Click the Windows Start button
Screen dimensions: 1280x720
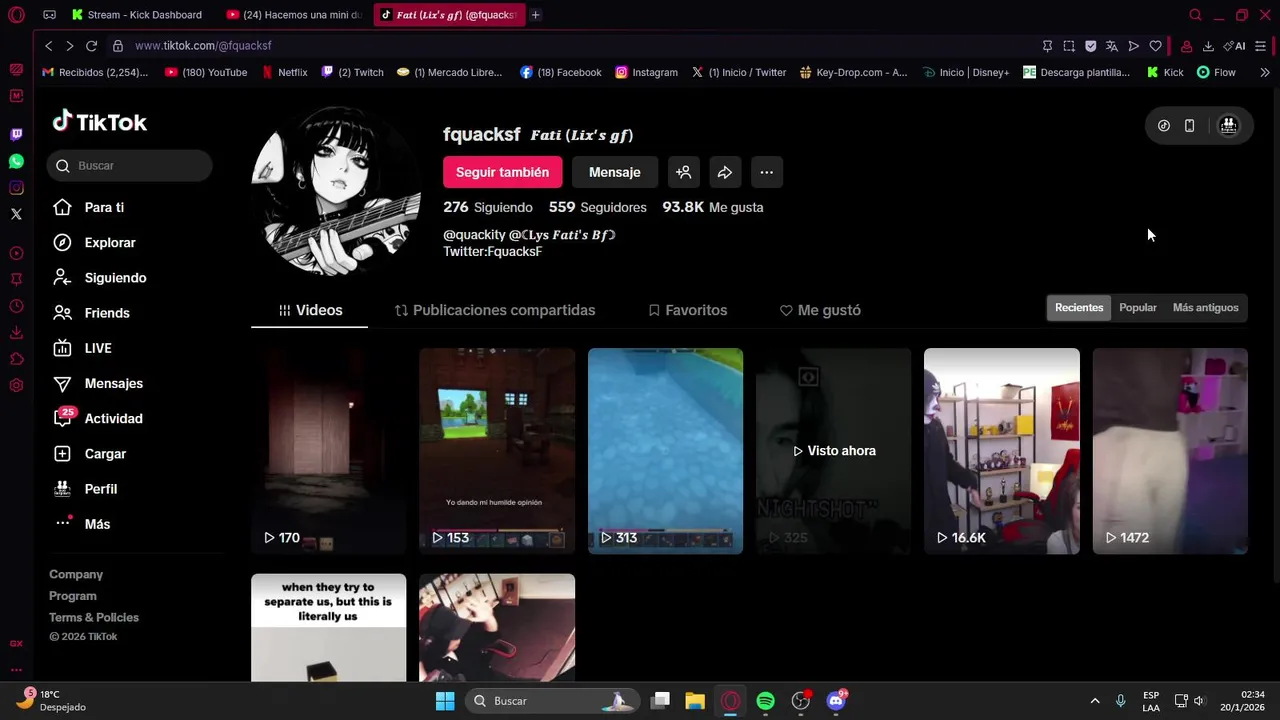click(x=445, y=701)
